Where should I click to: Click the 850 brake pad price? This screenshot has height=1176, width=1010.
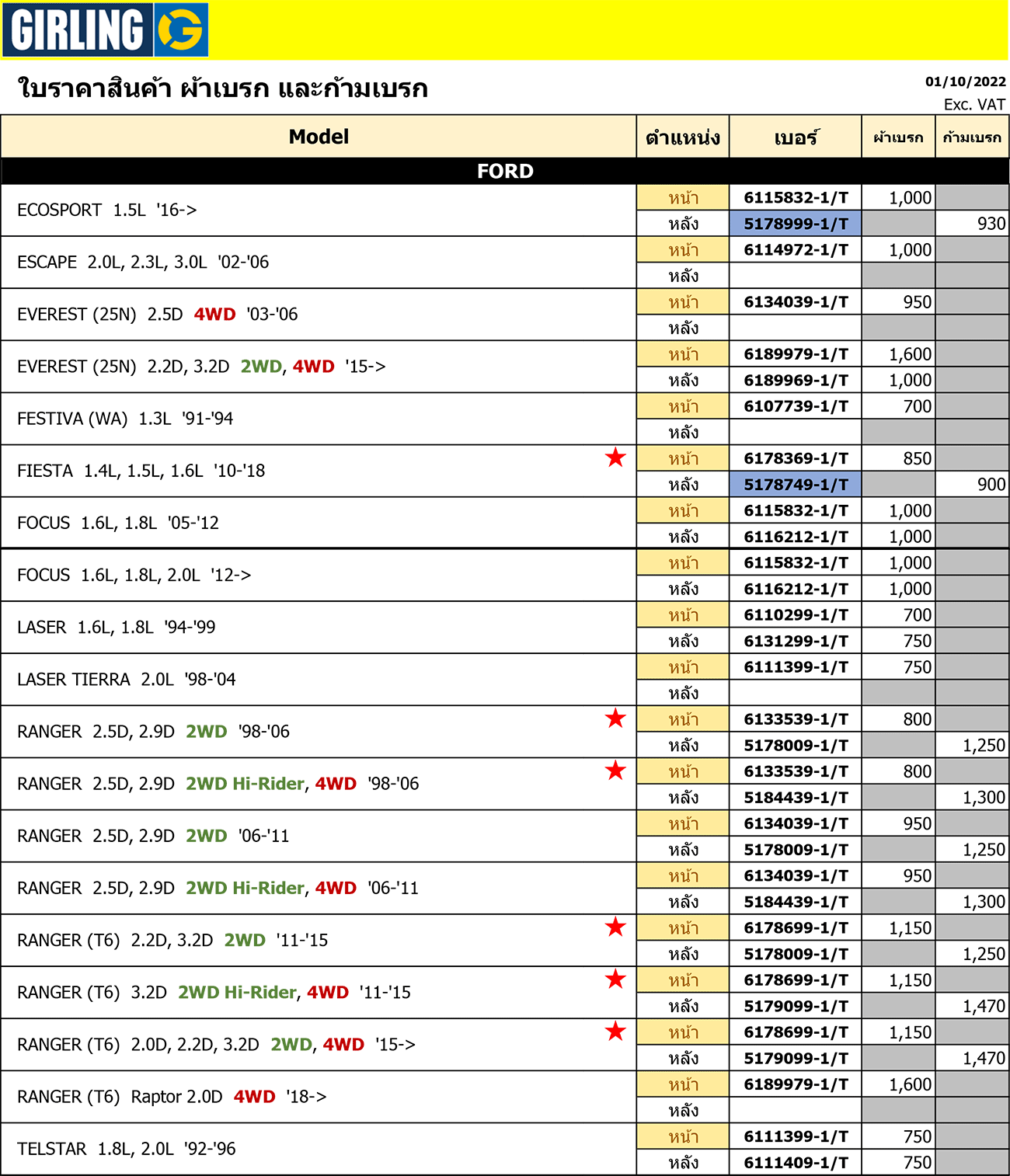(898, 458)
